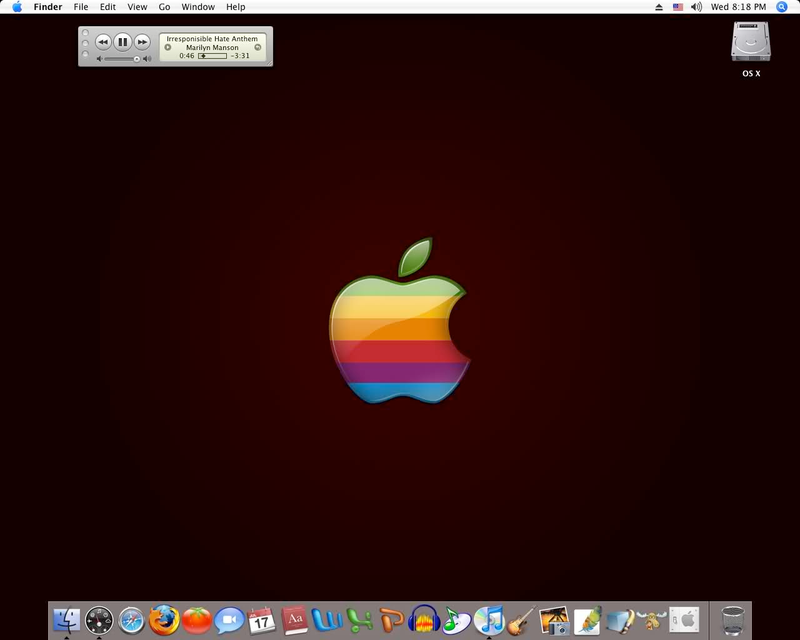Open the colorful feather app in dock
The height and width of the screenshot is (640, 800).
coord(587,620)
